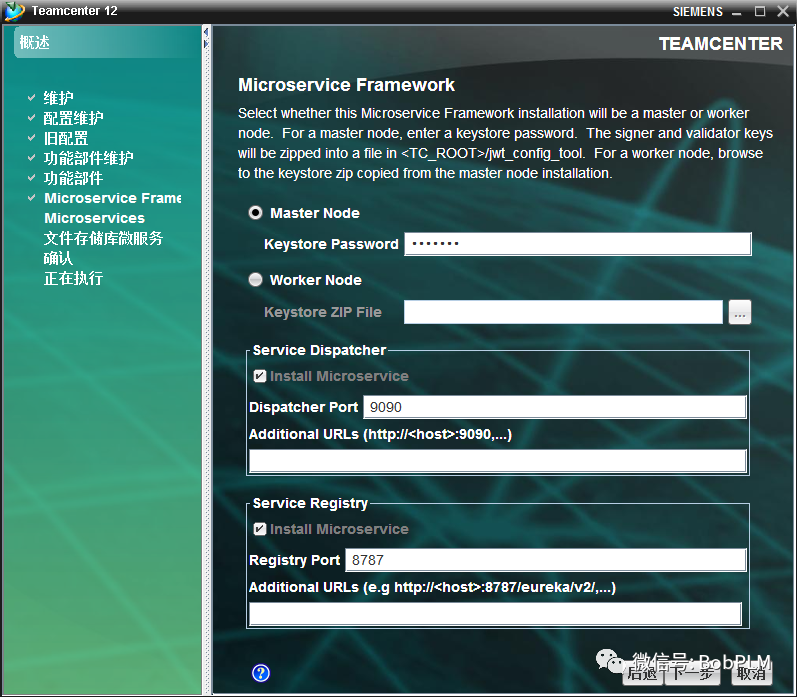Select the 配置维护 step
This screenshot has width=797, height=697.
tap(73, 118)
